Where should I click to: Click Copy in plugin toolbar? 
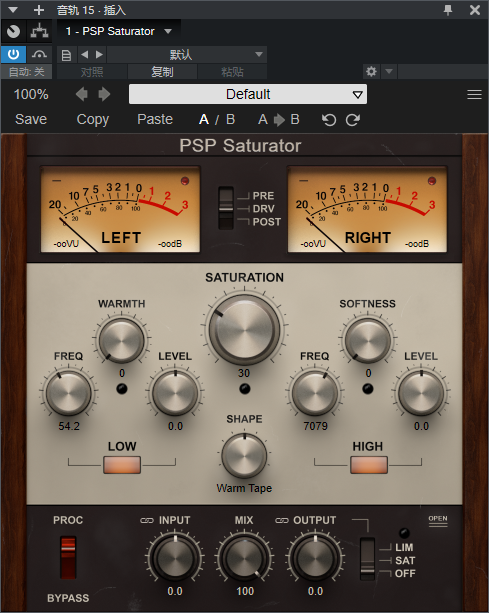point(93,119)
